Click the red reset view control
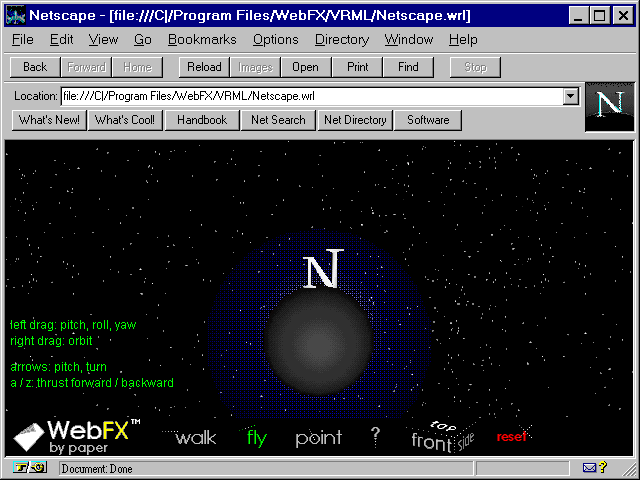Screen dimensions: 640x480 coord(511,437)
